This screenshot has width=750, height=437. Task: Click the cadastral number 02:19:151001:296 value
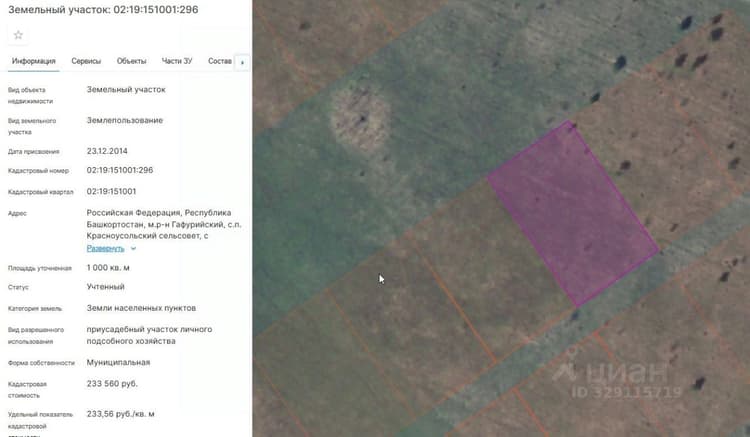click(x=120, y=170)
